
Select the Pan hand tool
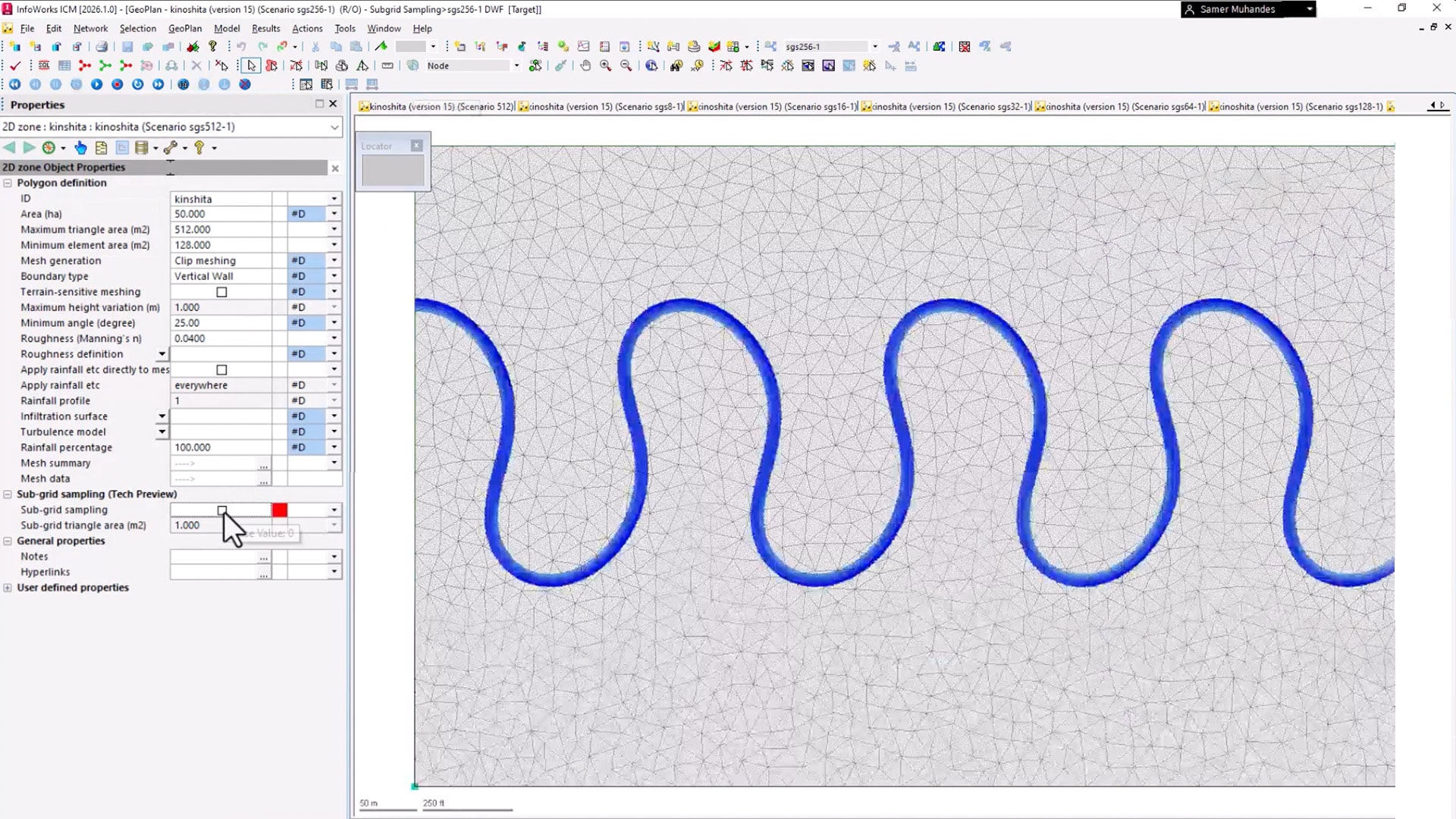(x=585, y=66)
